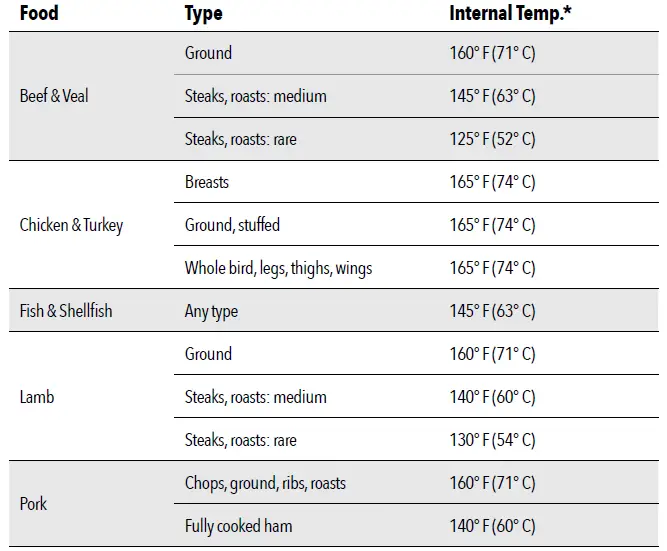Click the Fully cooked ham cell
Screen dimensions: 667x551
tap(238, 526)
